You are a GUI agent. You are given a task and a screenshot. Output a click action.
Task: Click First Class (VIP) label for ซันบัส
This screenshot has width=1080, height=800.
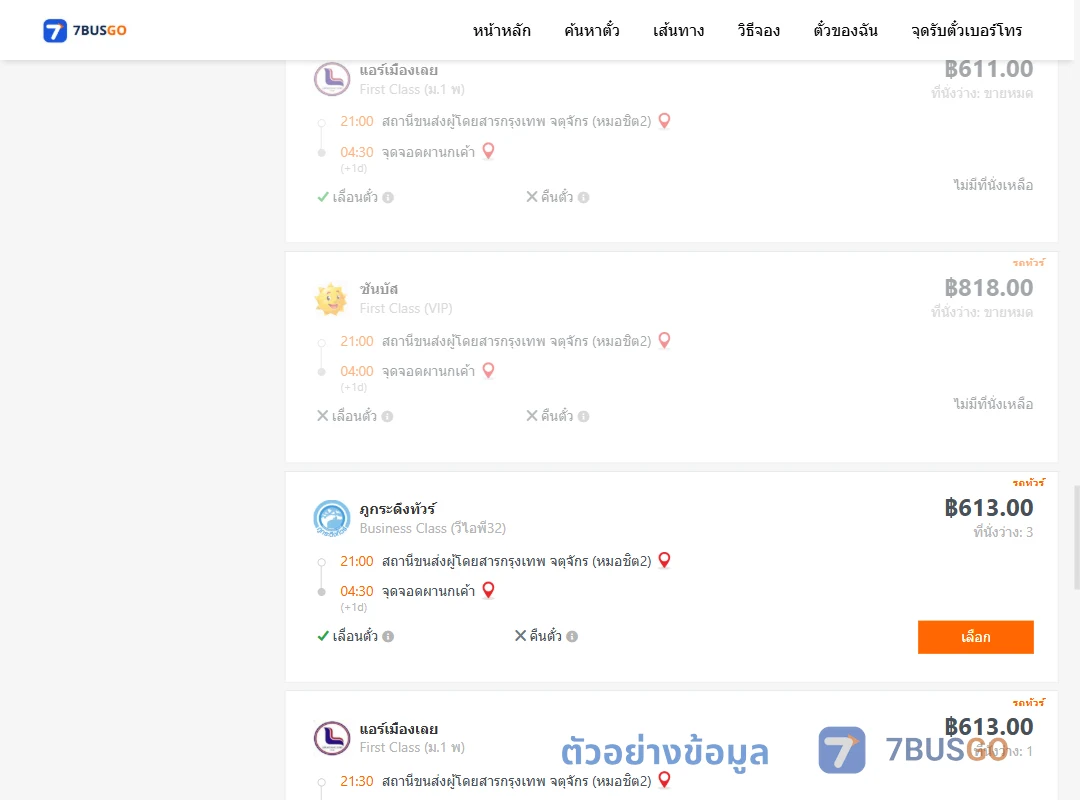tap(406, 309)
